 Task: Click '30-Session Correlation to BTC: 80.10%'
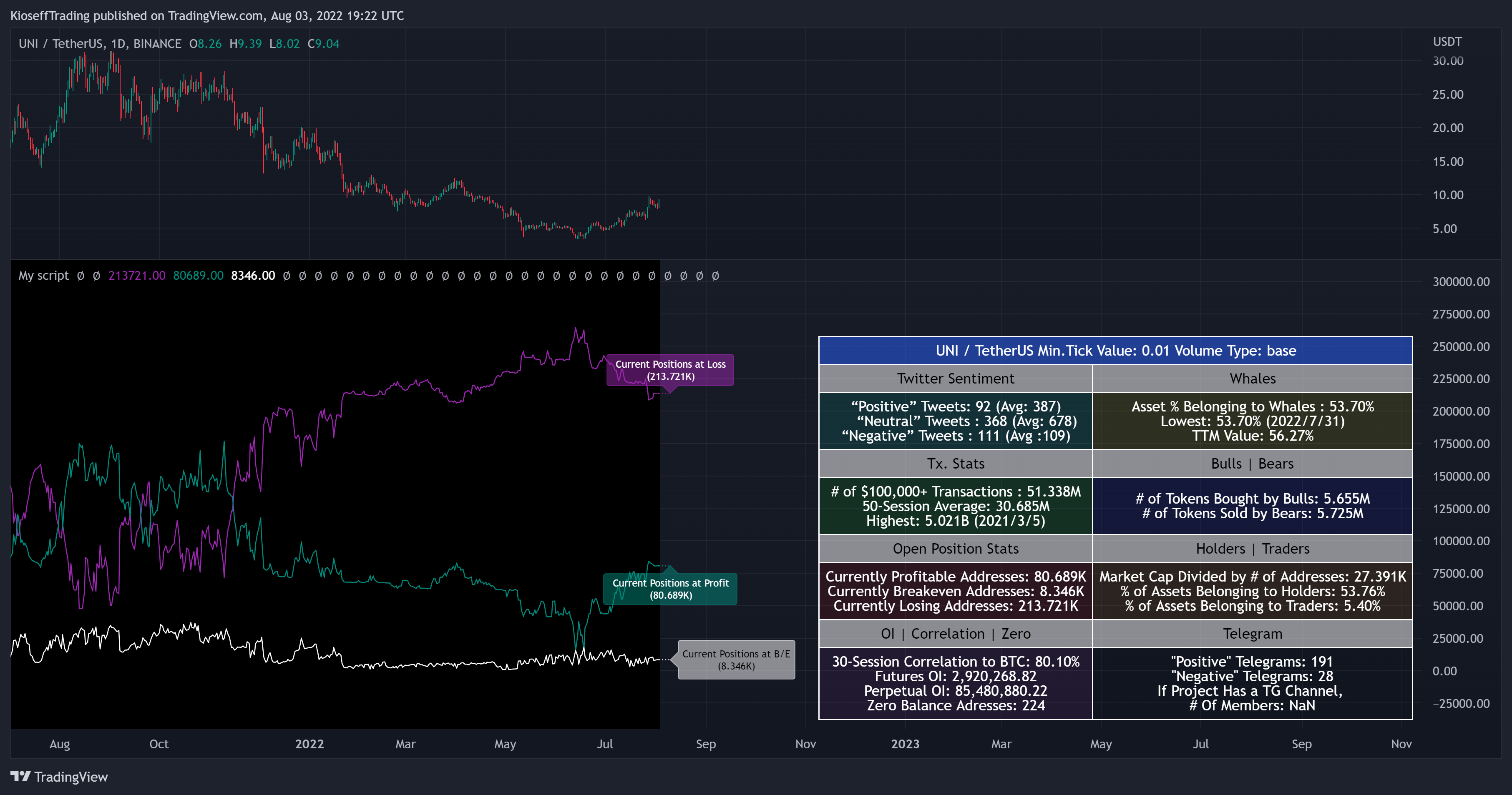pos(956,662)
